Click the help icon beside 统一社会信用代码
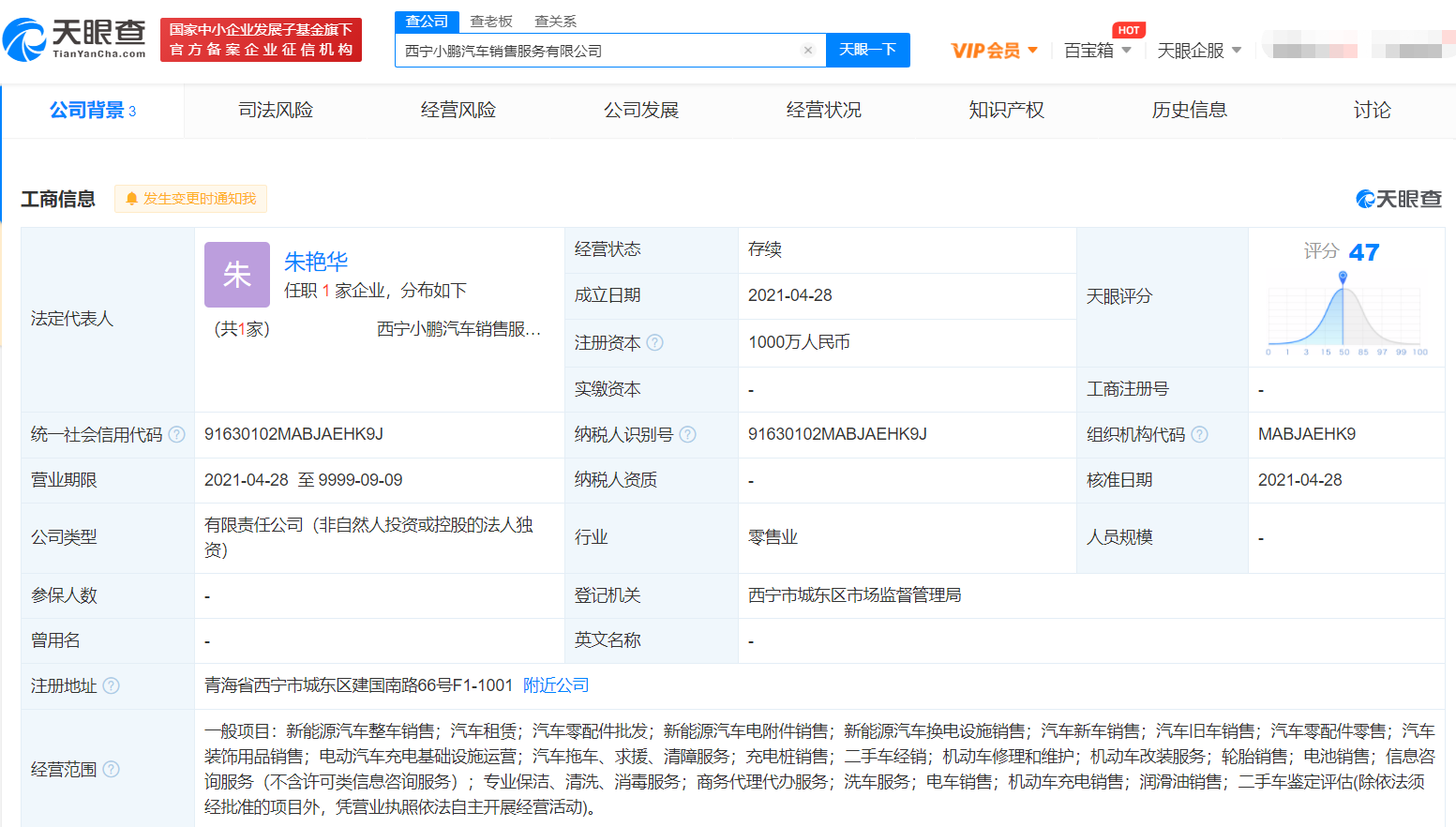Viewport: 1456px width, 827px height. tap(176, 435)
